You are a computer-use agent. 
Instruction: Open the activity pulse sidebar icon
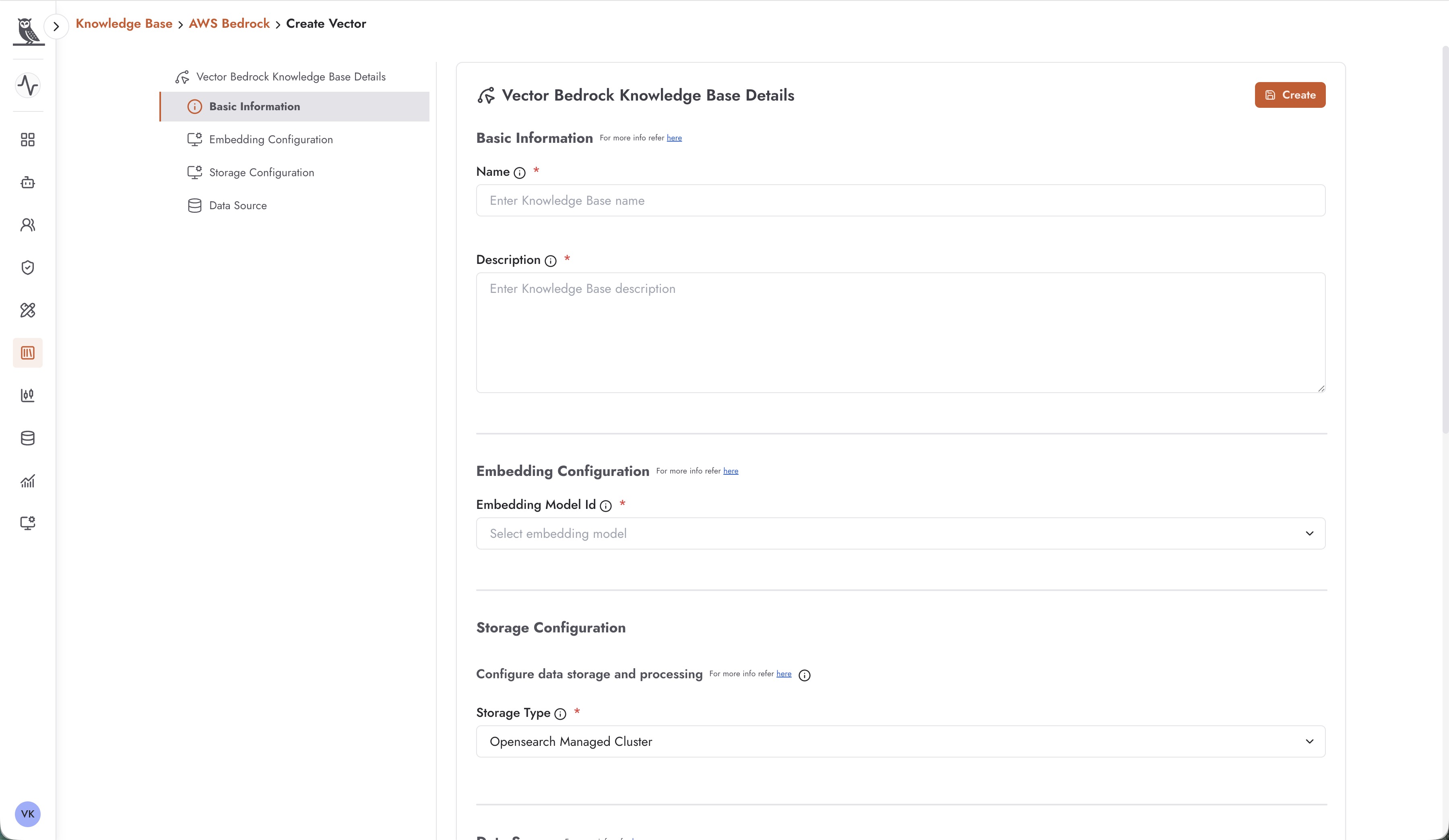[28, 86]
